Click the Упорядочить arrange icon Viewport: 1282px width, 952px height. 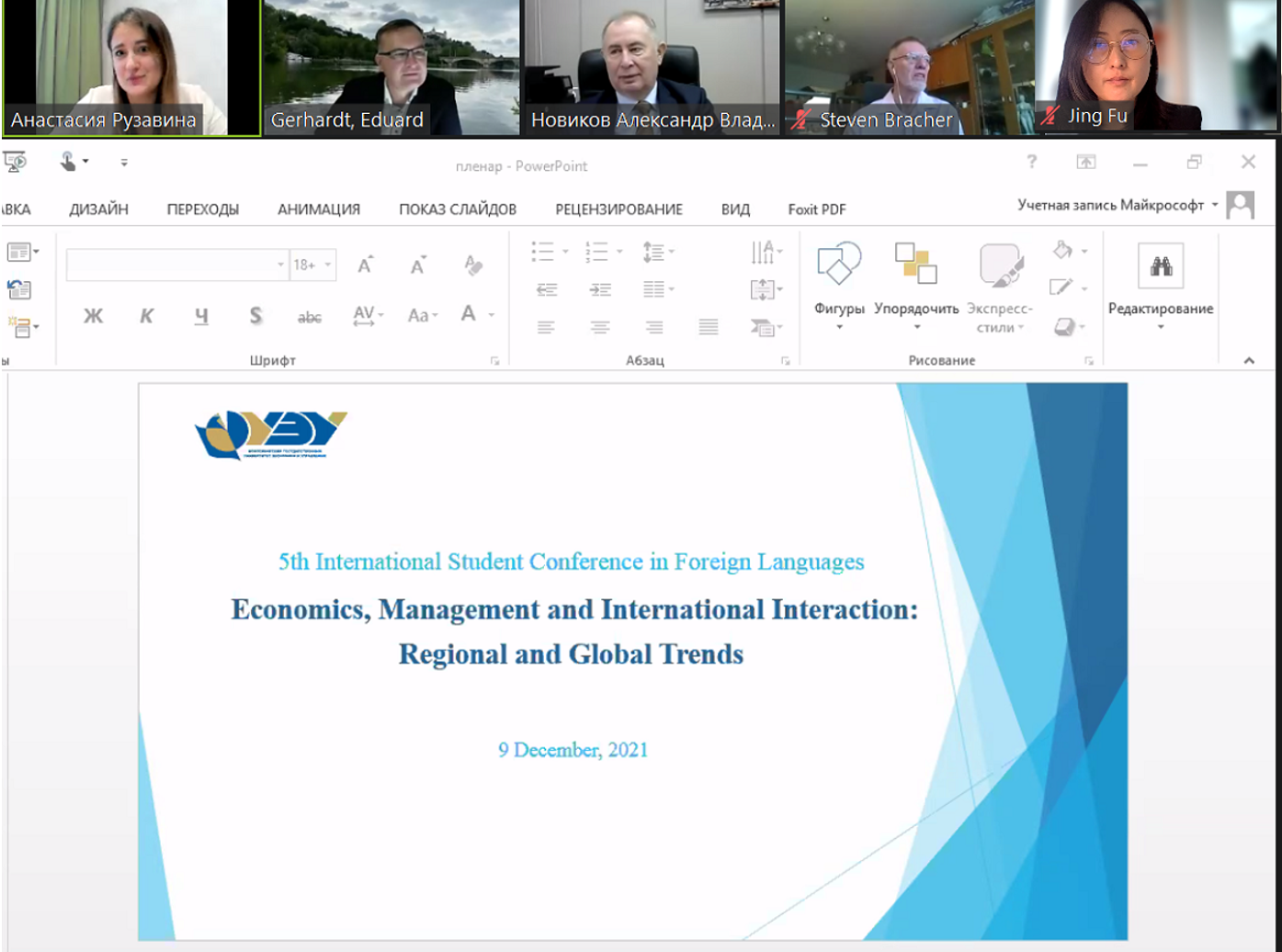coord(915,265)
